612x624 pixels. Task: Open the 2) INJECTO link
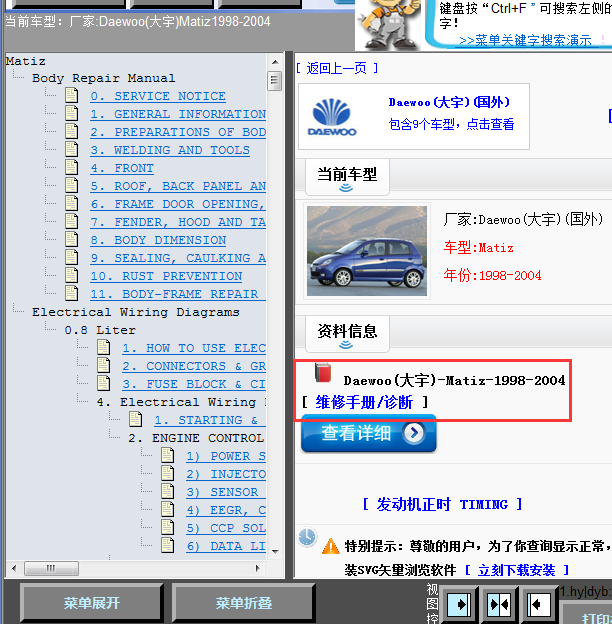(226, 474)
